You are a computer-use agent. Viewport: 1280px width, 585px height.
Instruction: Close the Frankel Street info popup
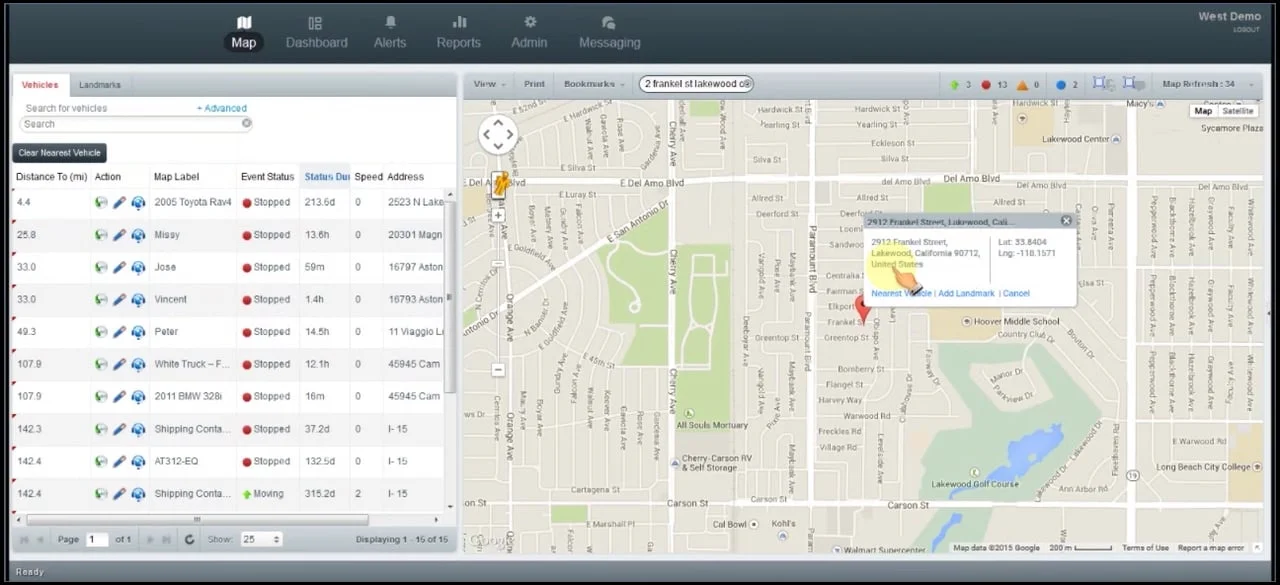(x=1066, y=221)
